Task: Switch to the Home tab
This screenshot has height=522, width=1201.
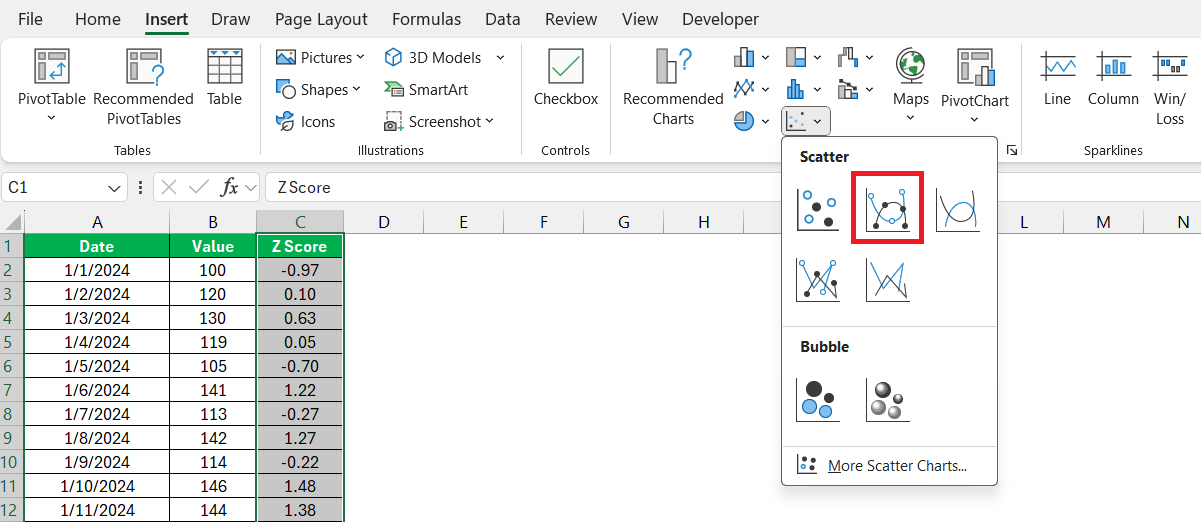Action: coord(98,19)
